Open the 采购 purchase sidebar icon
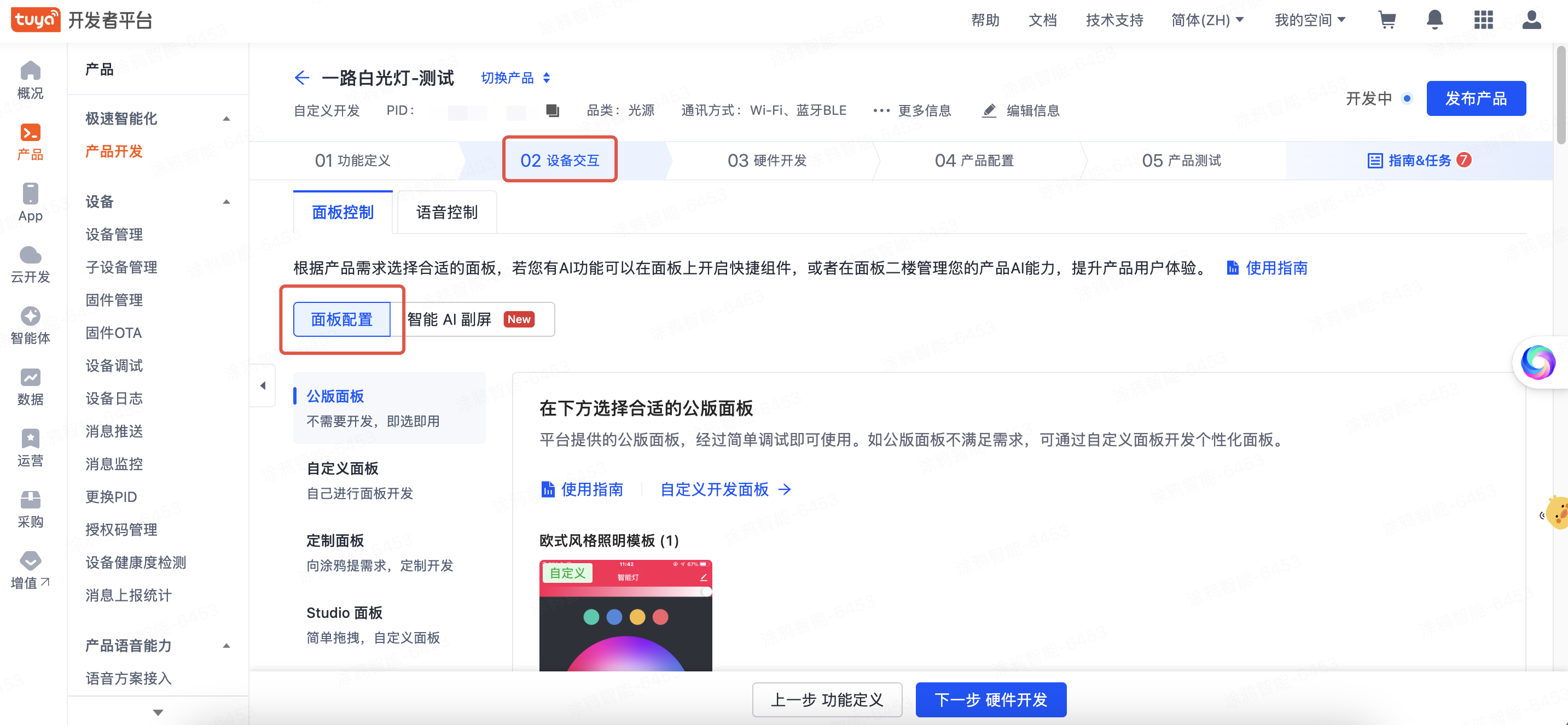This screenshot has width=1568, height=725. coord(31,510)
